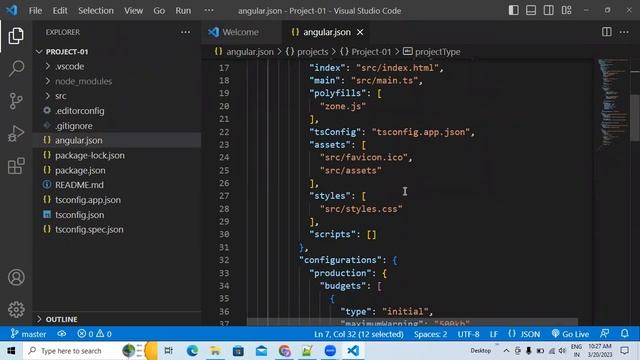640x360 pixels.
Task: Click projectType breadcrumb
Action: 432,52
